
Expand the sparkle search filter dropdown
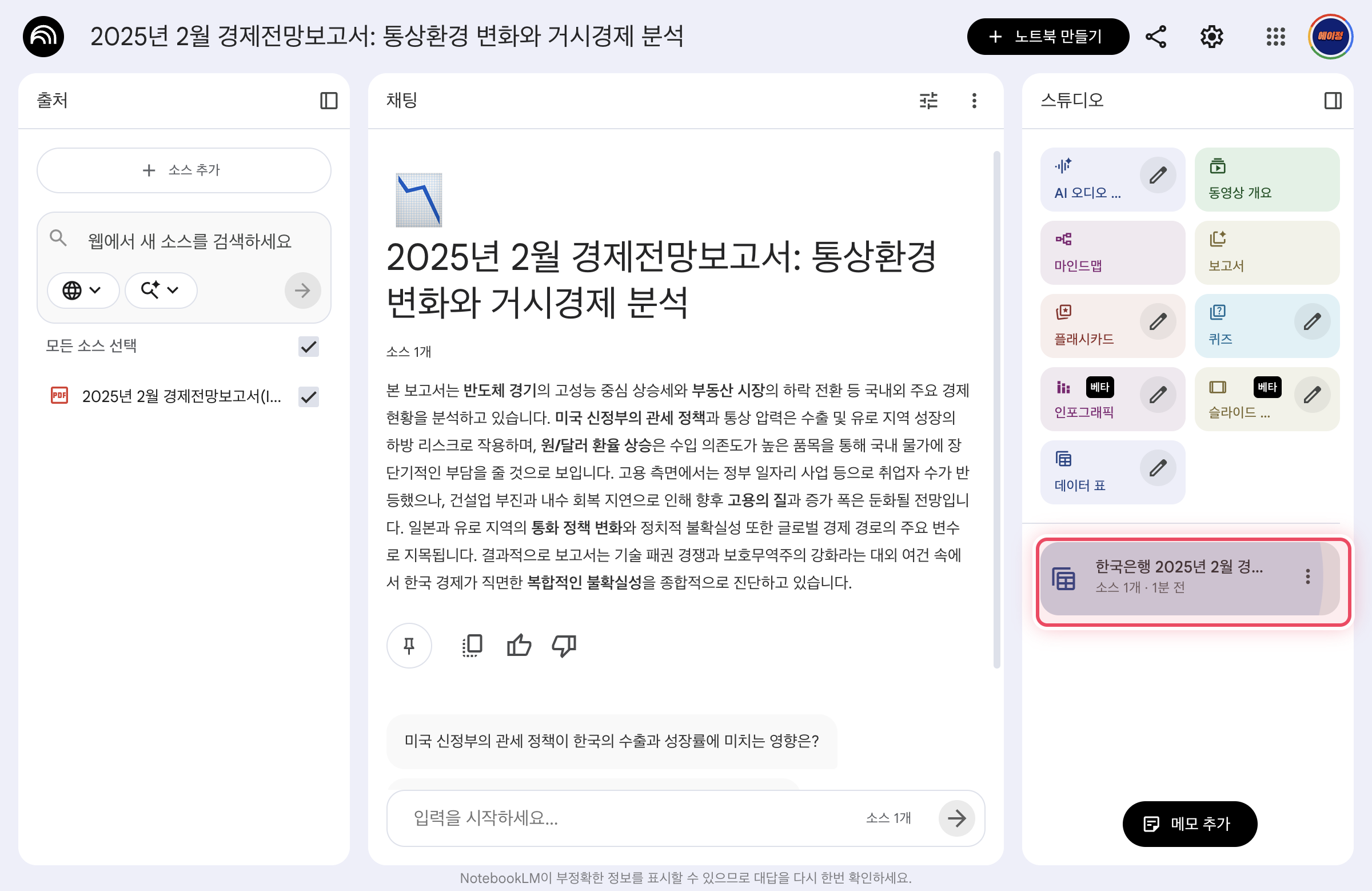tap(160, 290)
